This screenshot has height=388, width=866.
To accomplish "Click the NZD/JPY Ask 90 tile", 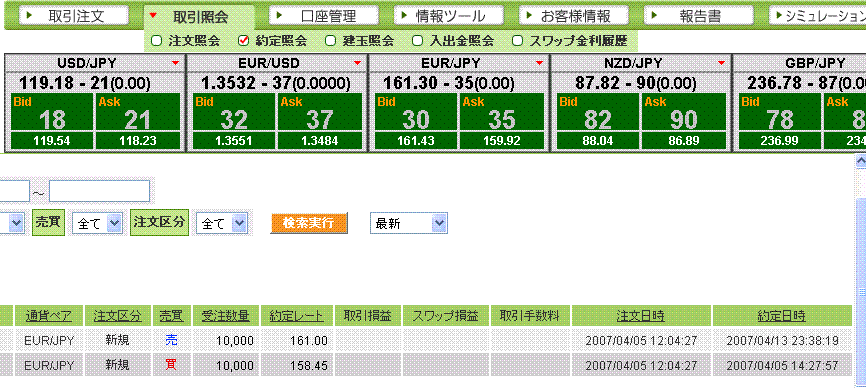I will point(683,113).
